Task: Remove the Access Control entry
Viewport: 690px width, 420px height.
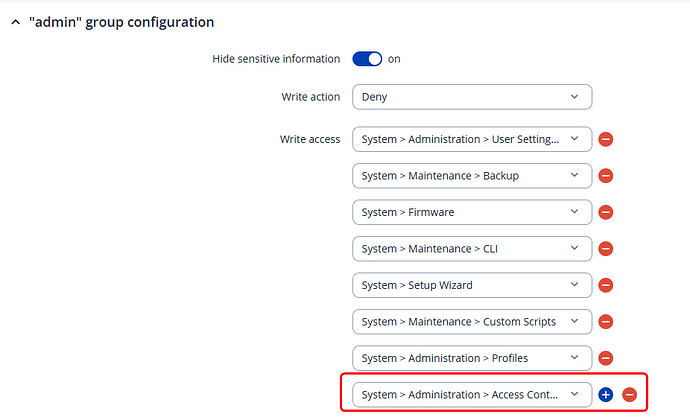Action: click(630, 394)
